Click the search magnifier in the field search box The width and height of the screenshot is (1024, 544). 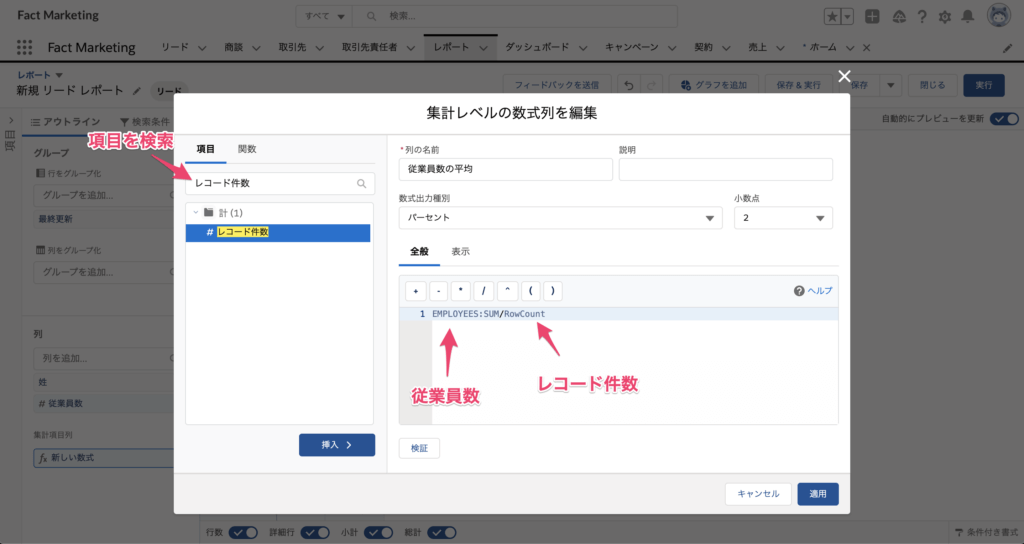tap(361, 184)
